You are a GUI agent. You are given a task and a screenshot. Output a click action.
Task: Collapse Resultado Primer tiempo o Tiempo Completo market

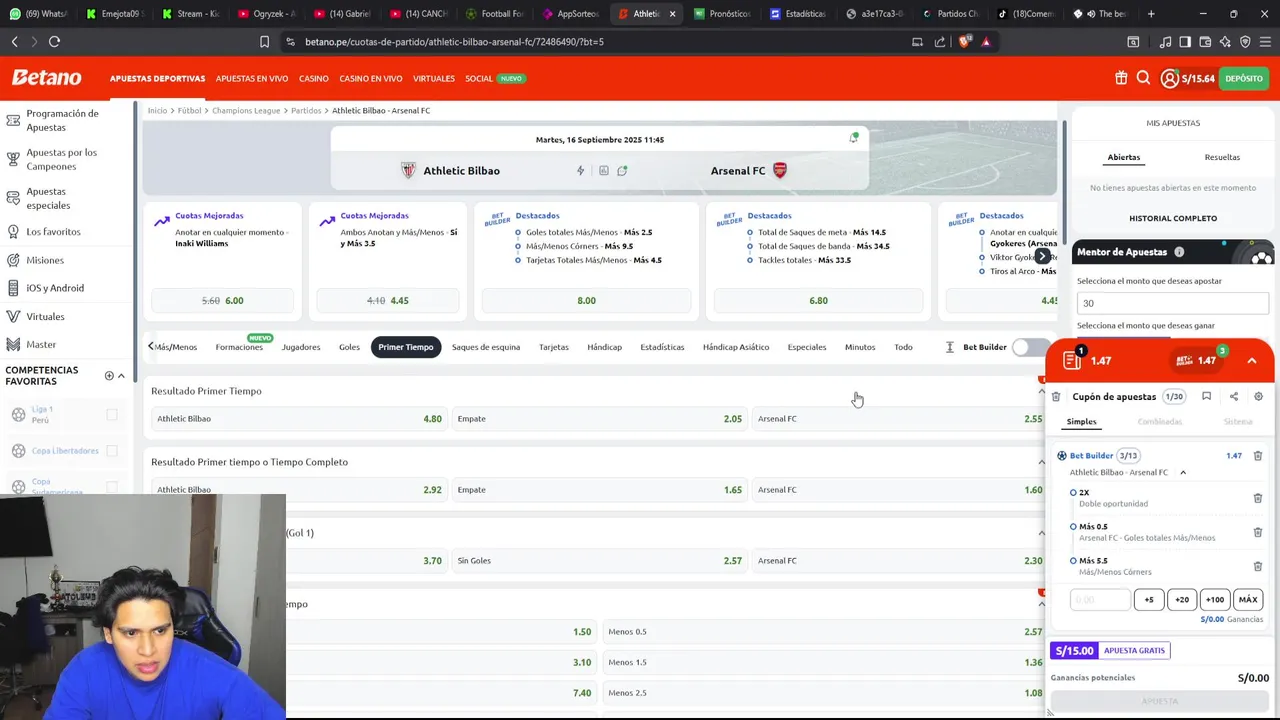pos(1041,462)
